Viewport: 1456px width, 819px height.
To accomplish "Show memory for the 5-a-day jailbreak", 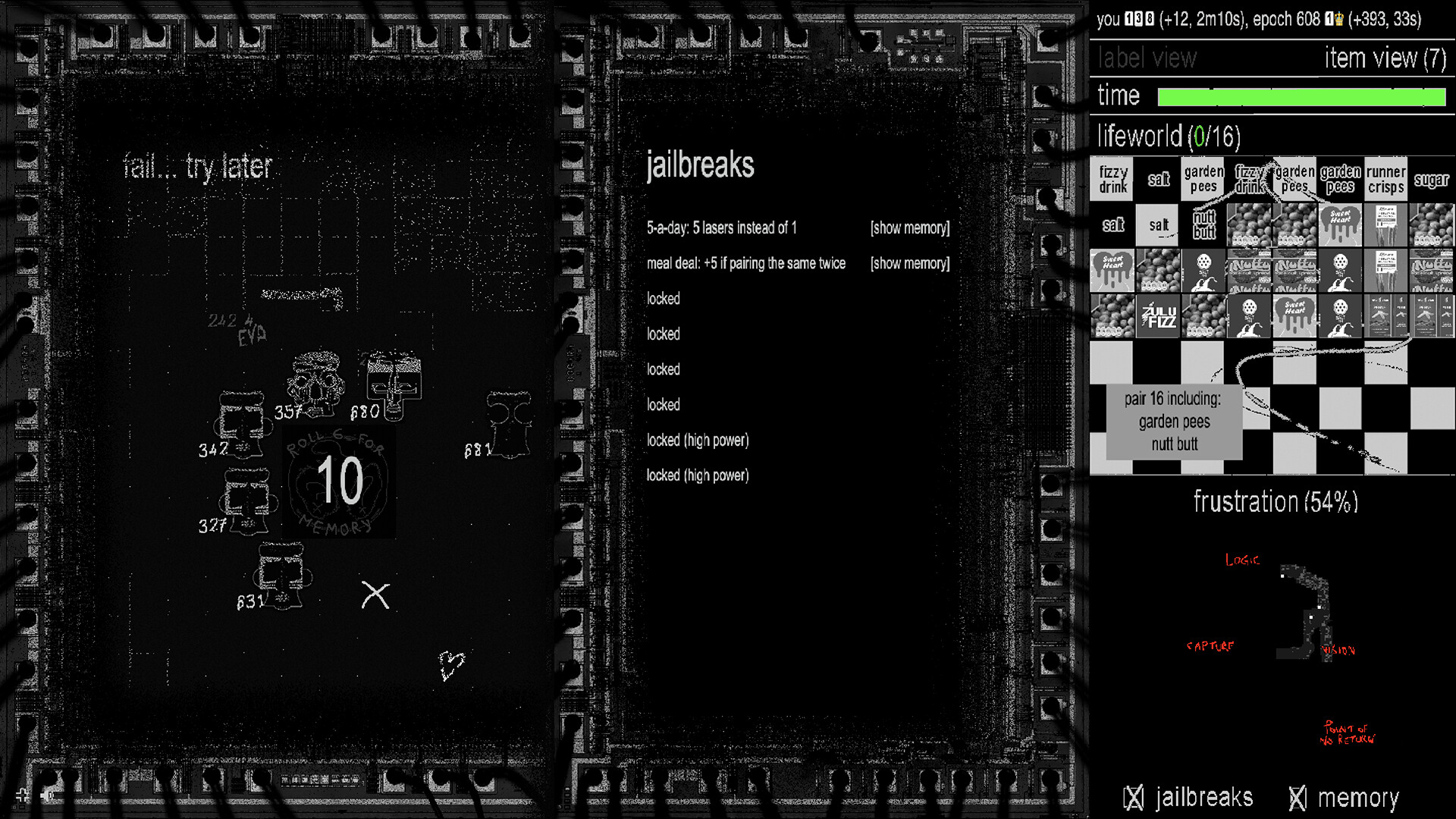I will click(909, 227).
